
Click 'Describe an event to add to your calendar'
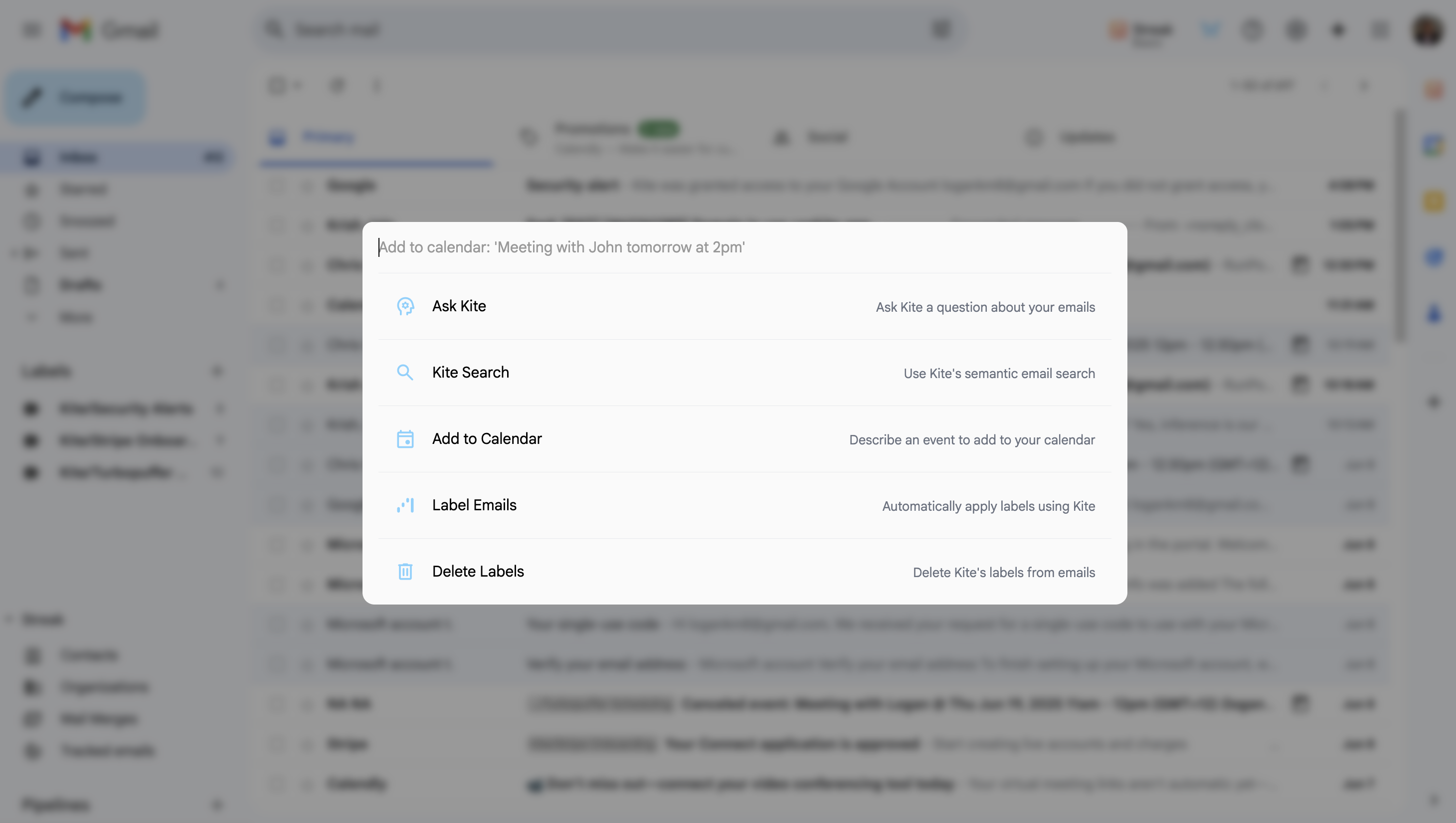[x=972, y=440]
